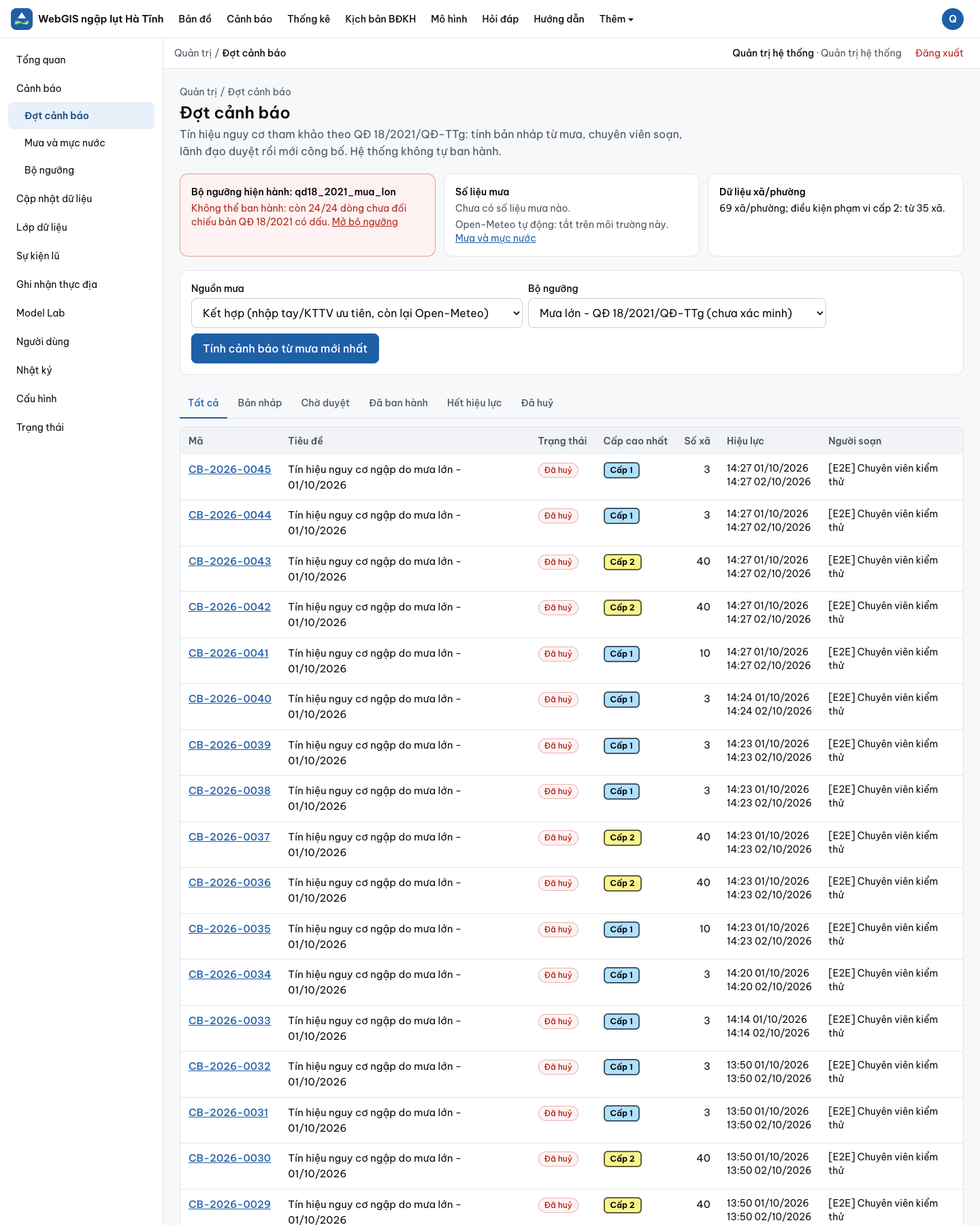Open alert CB-2026-0033

pyautogui.click(x=229, y=1021)
